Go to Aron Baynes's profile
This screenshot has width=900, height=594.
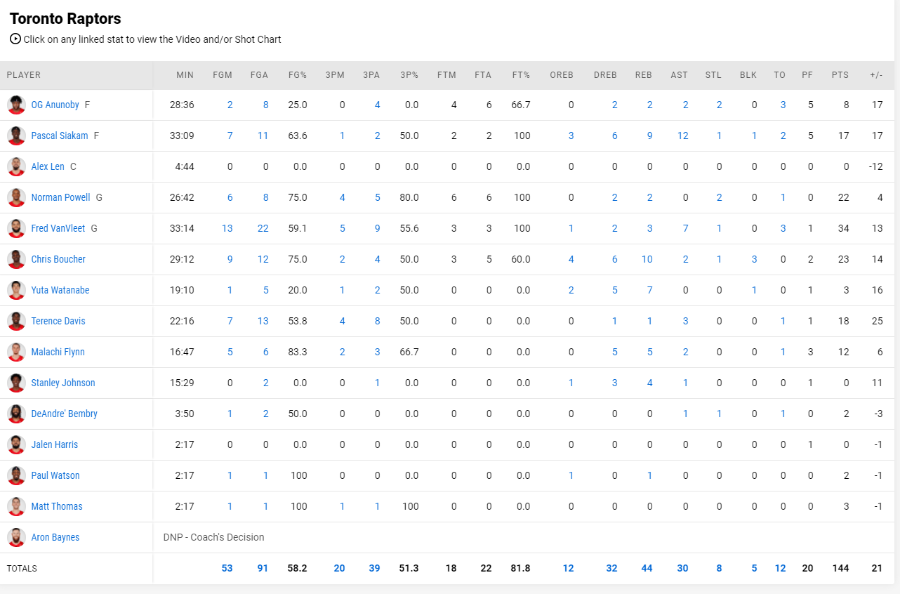tap(55, 538)
